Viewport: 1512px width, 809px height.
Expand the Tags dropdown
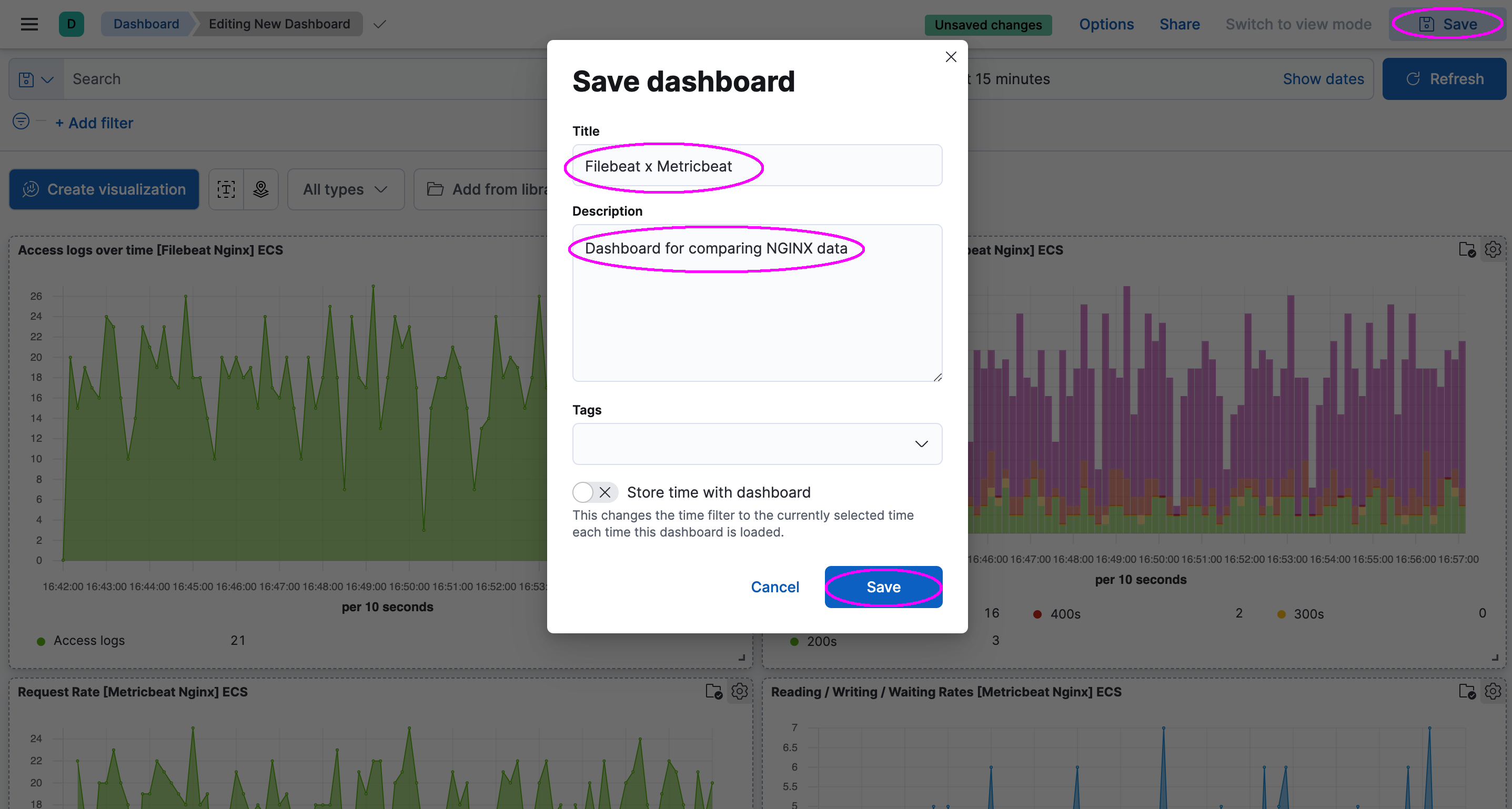[x=921, y=443]
